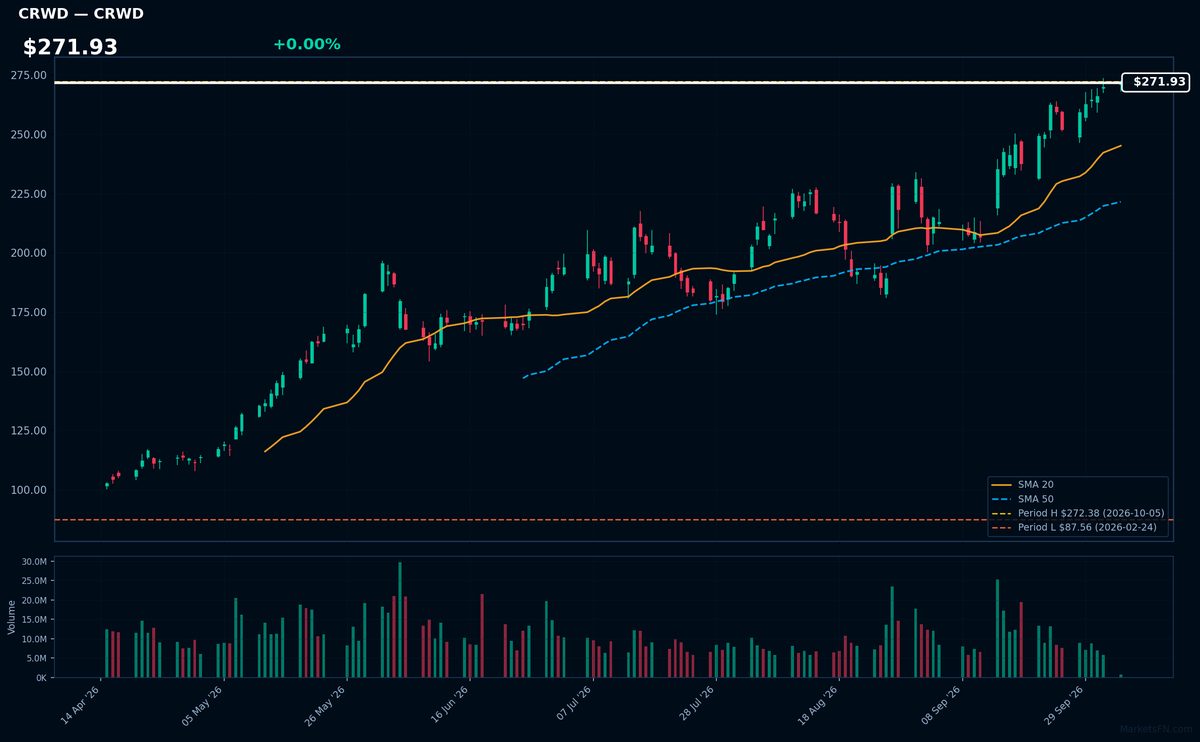Select the 18 Aug '26 date label
Screen dimensions: 1200x742
pyautogui.click(x=817, y=705)
